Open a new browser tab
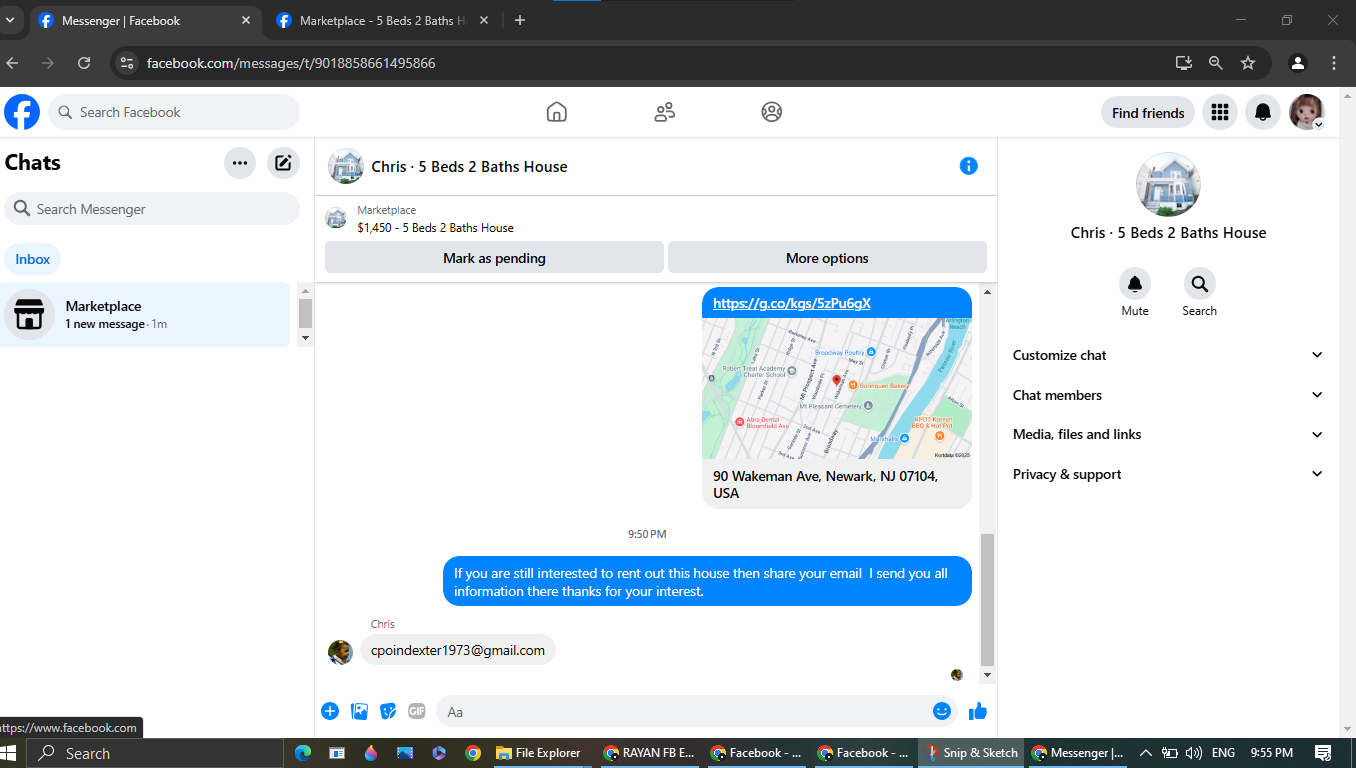Image resolution: width=1356 pixels, height=768 pixels. [520, 20]
